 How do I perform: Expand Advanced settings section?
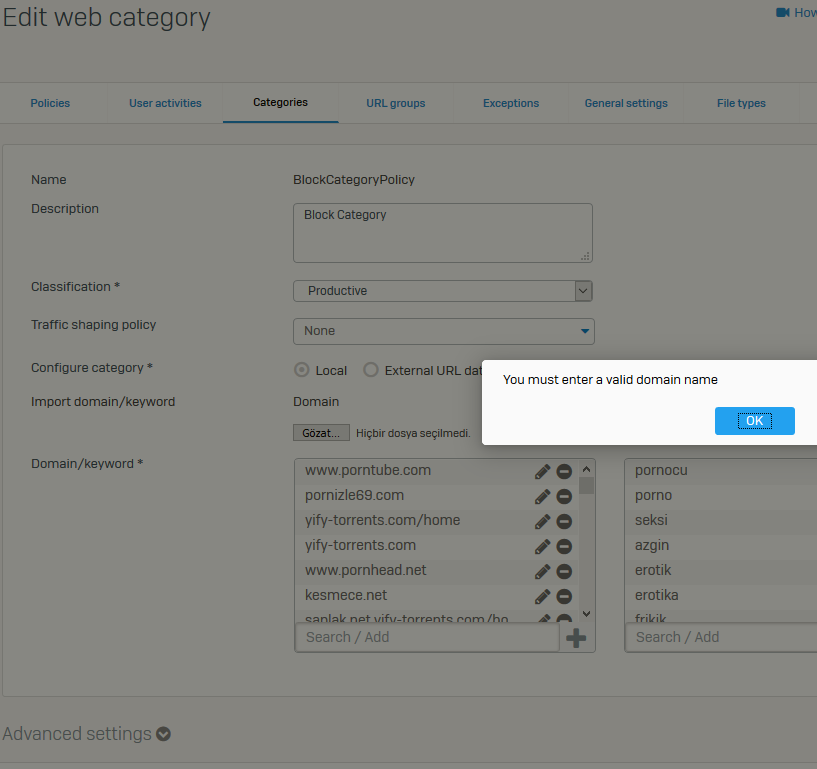(163, 734)
